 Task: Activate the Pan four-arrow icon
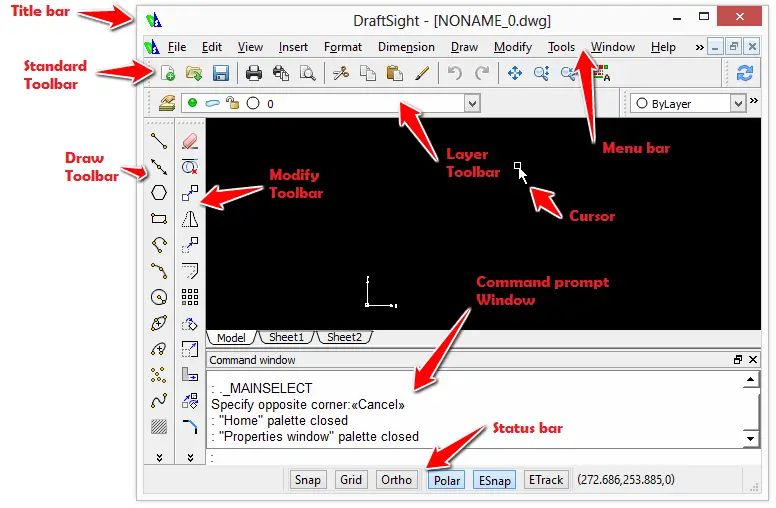pos(515,73)
